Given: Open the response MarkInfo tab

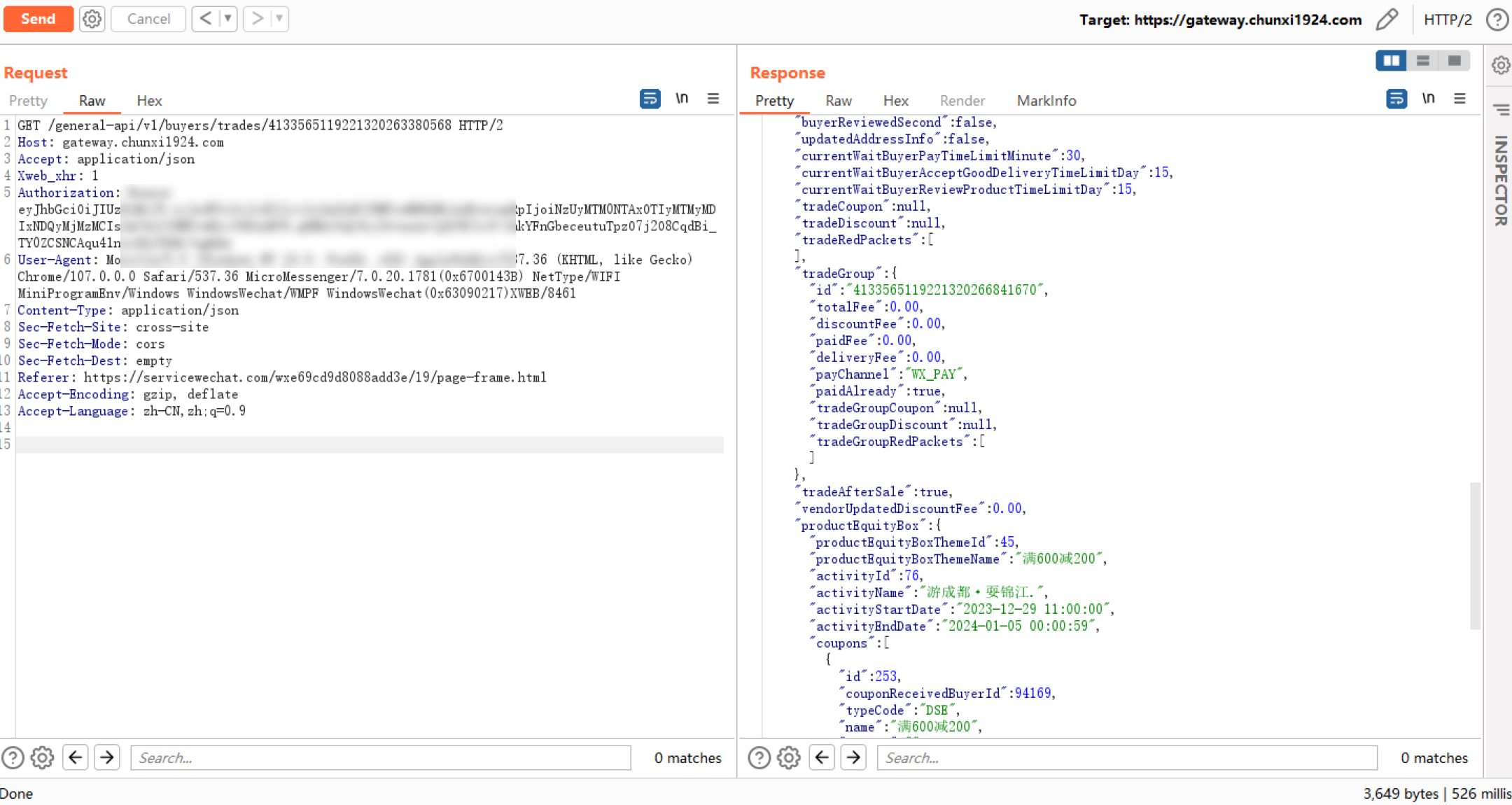Looking at the screenshot, I should [1046, 101].
